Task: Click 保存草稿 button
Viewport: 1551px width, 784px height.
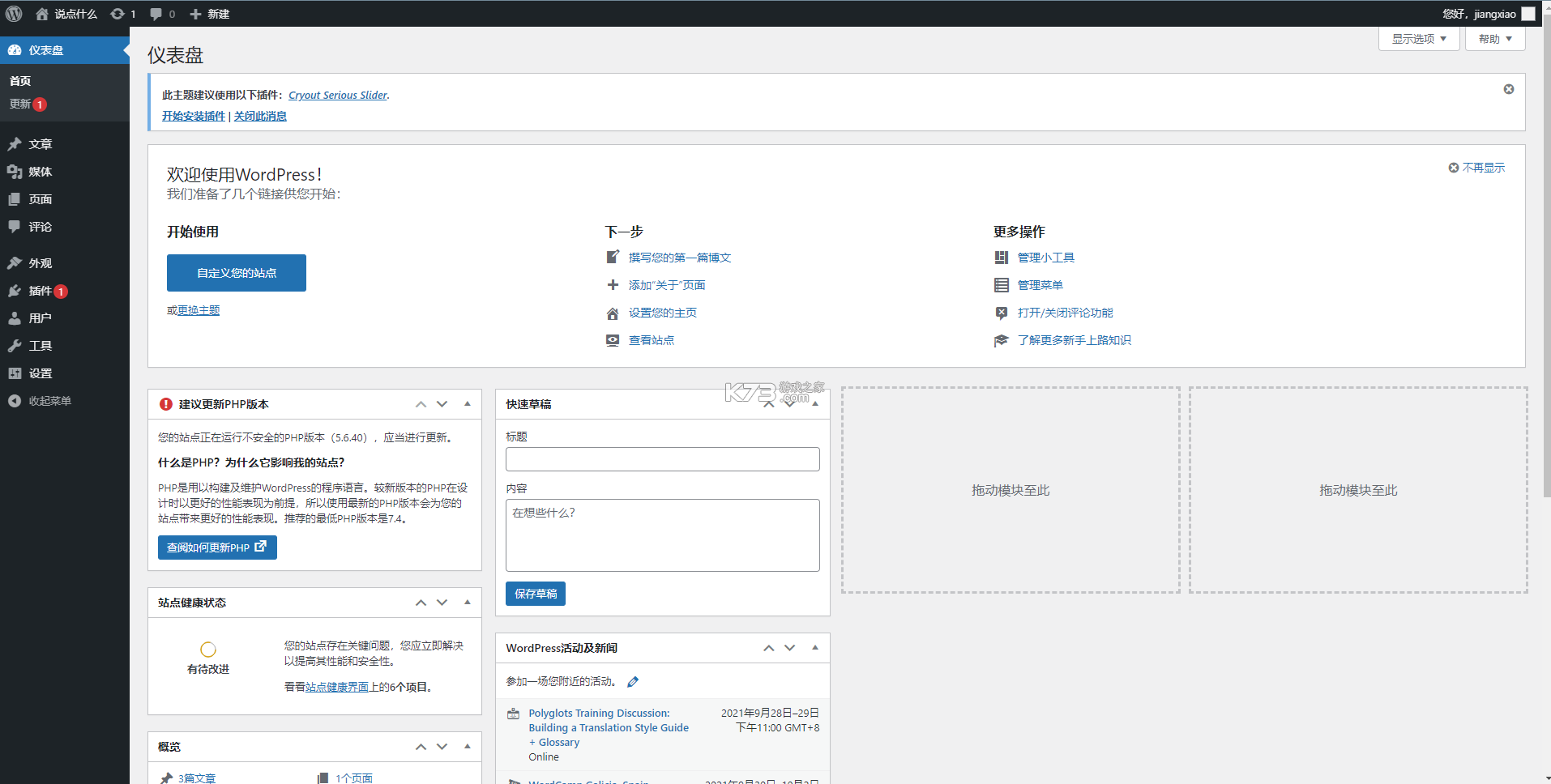Action: click(536, 594)
